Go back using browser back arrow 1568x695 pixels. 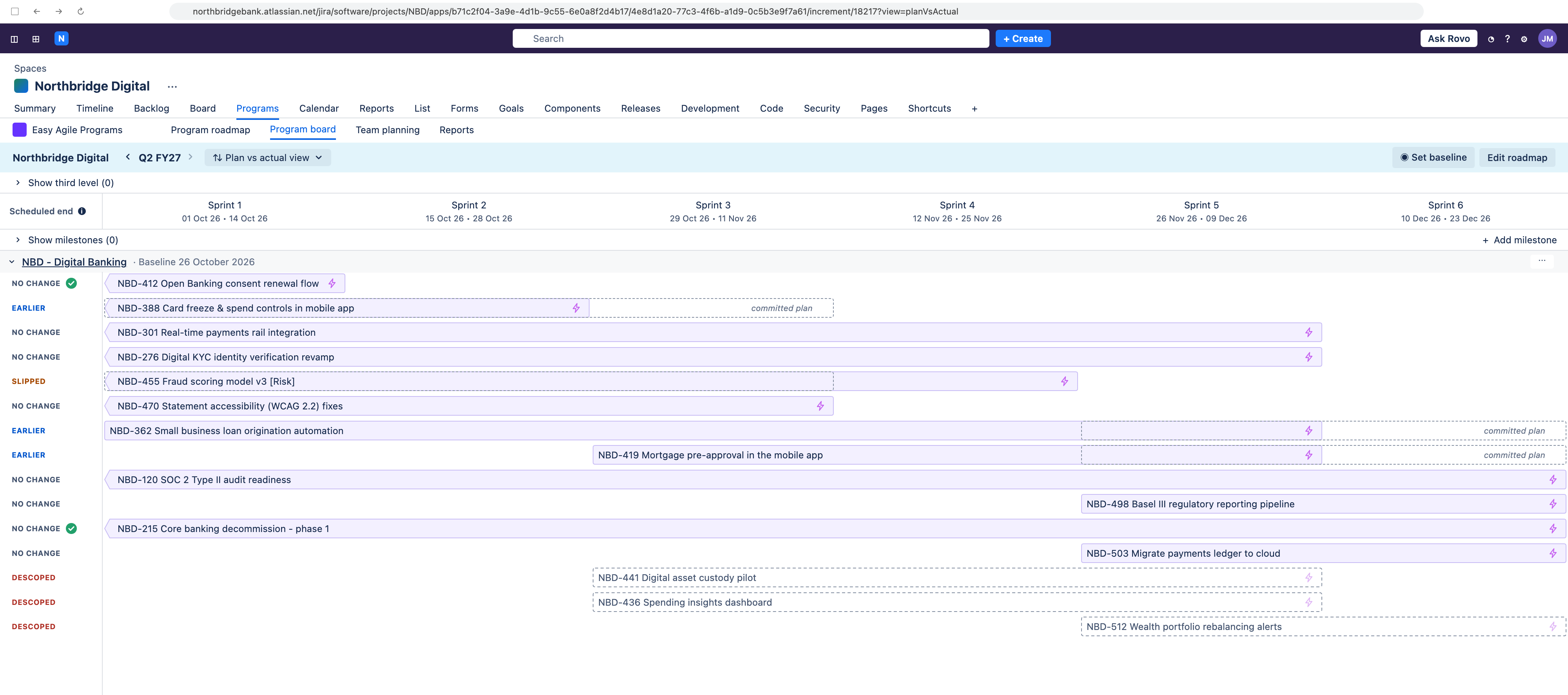click(x=36, y=11)
